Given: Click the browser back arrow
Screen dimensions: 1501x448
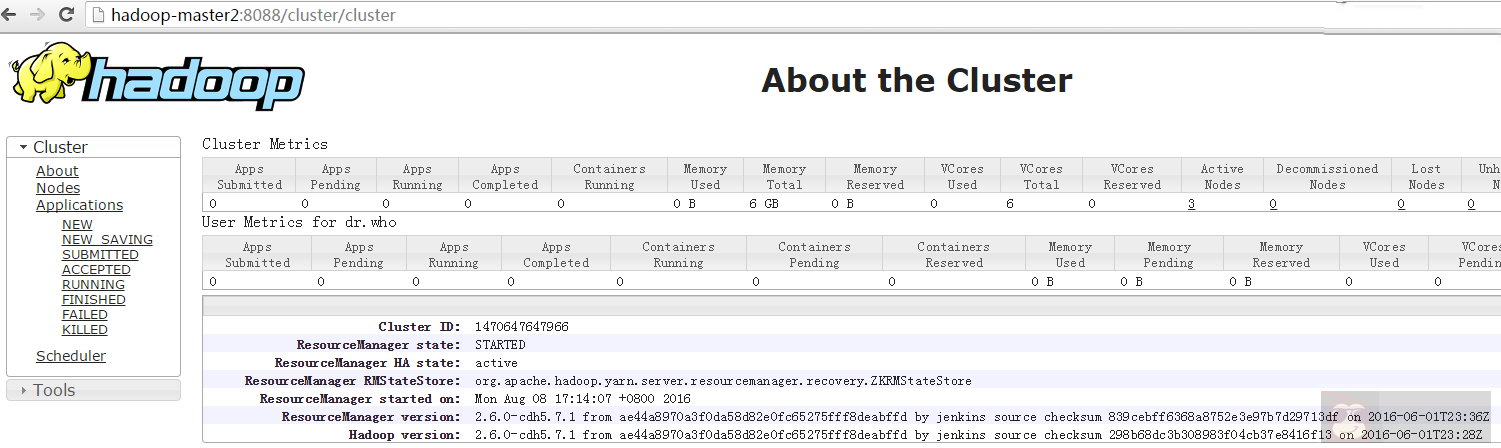Looking at the screenshot, I should tap(9, 15).
